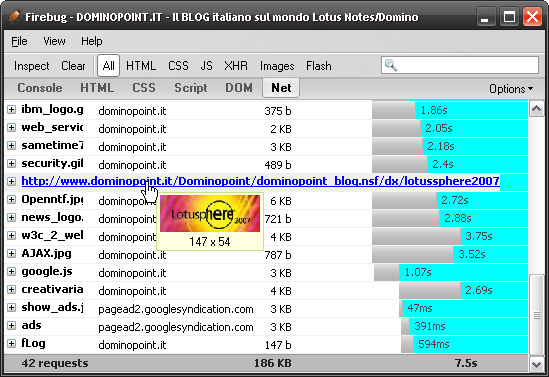The width and height of the screenshot is (549, 377).
Task: Click the 787 b size cell
Action: click(278, 255)
